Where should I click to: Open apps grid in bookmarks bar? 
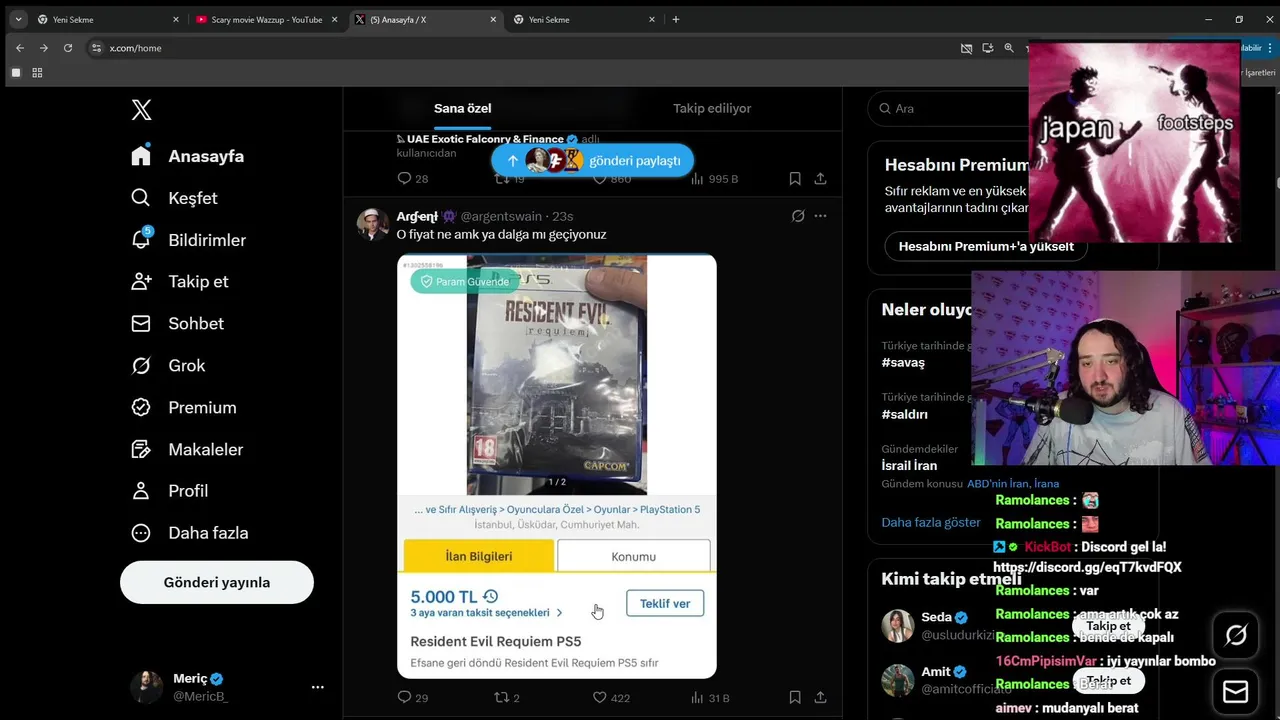coord(37,73)
